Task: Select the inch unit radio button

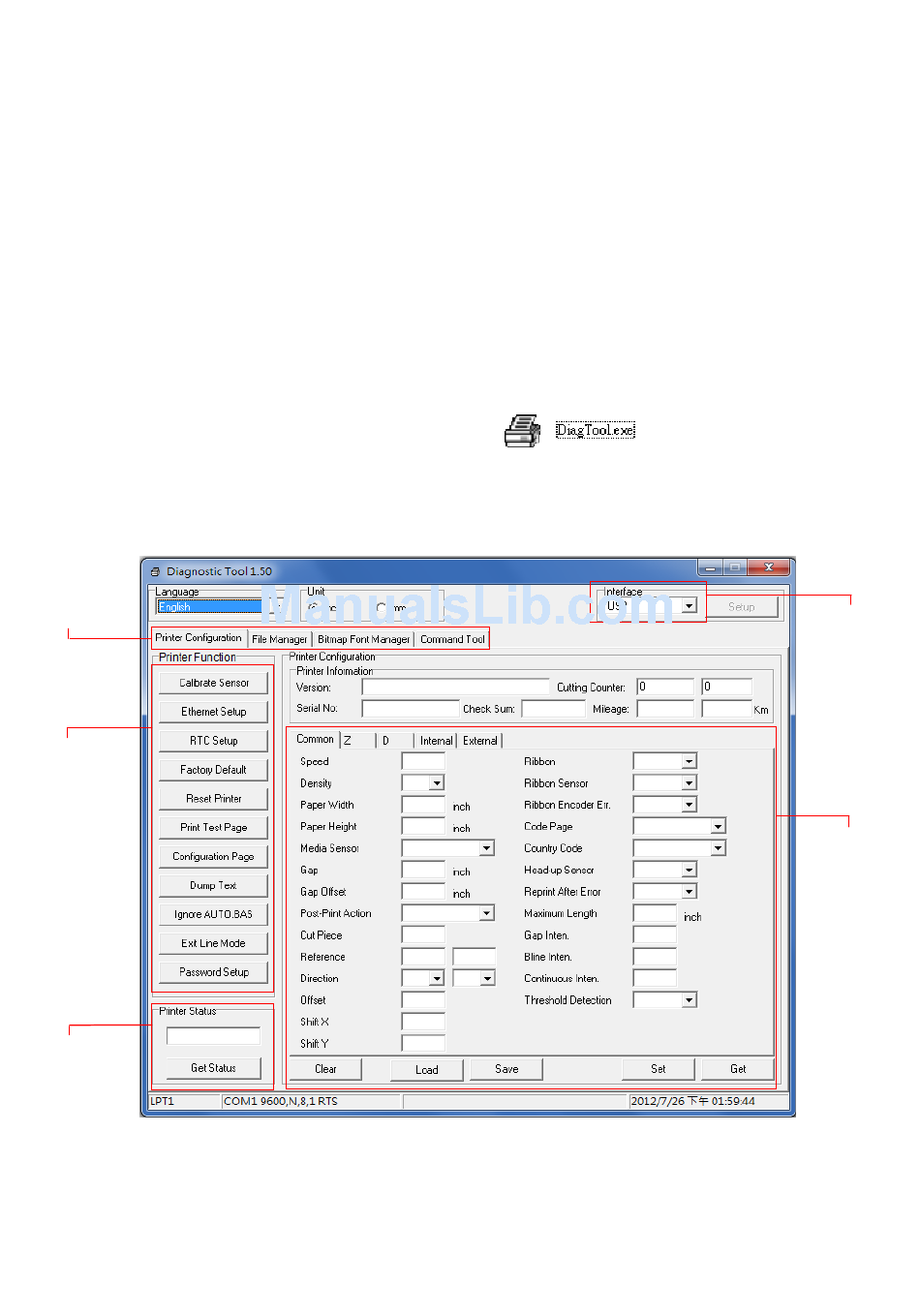Action: click(313, 607)
